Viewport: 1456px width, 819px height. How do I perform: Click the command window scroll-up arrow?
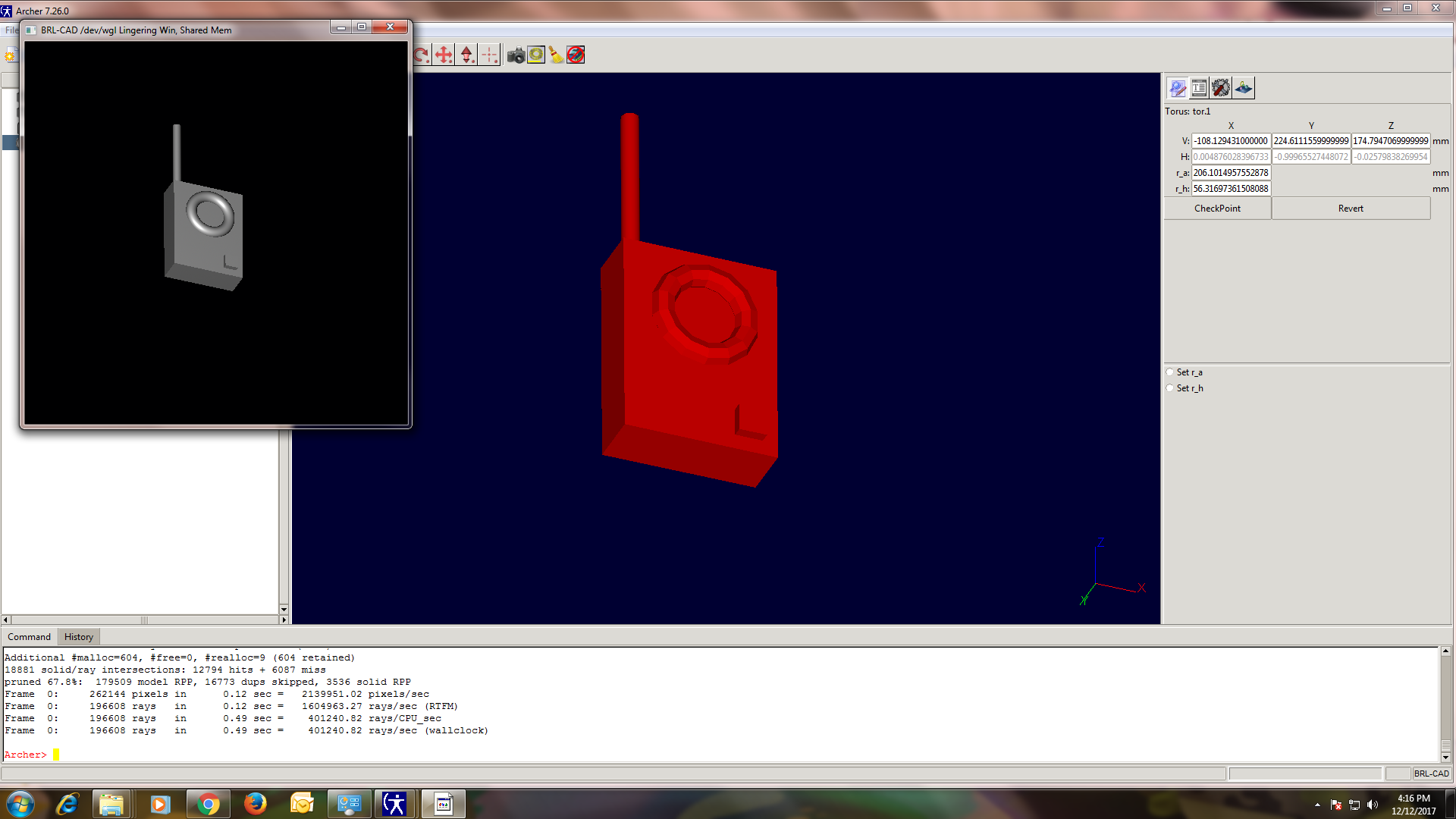click(1445, 651)
